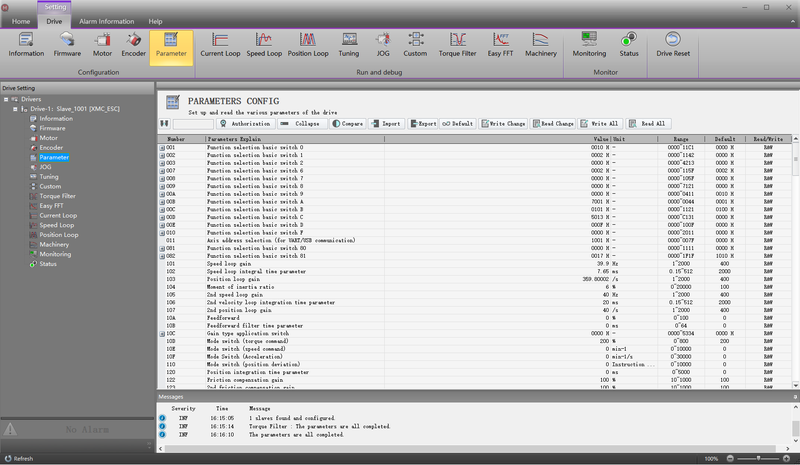The image size is (800, 465).
Task: Click the Write All button
Action: pos(603,124)
